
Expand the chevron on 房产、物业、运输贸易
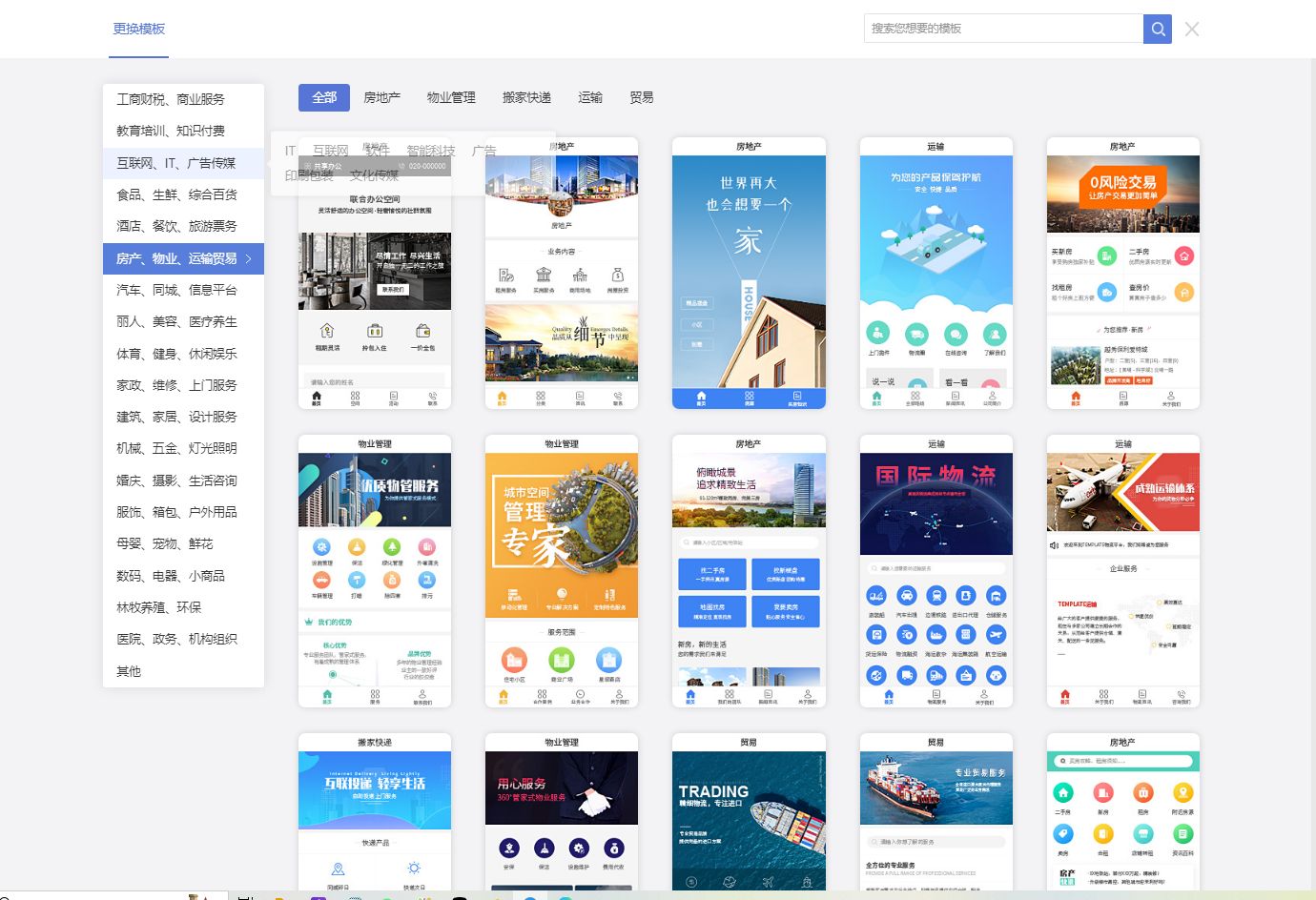[249, 258]
